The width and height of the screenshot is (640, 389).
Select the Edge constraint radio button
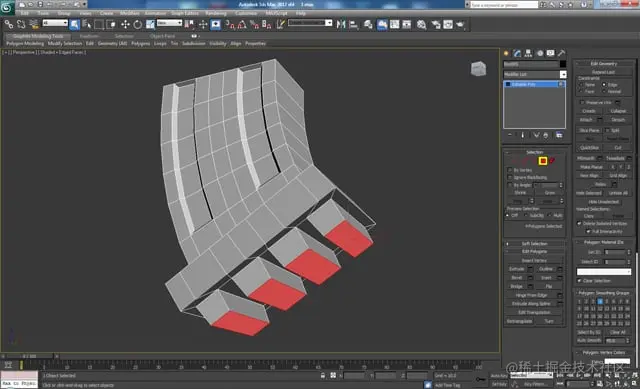604,84
